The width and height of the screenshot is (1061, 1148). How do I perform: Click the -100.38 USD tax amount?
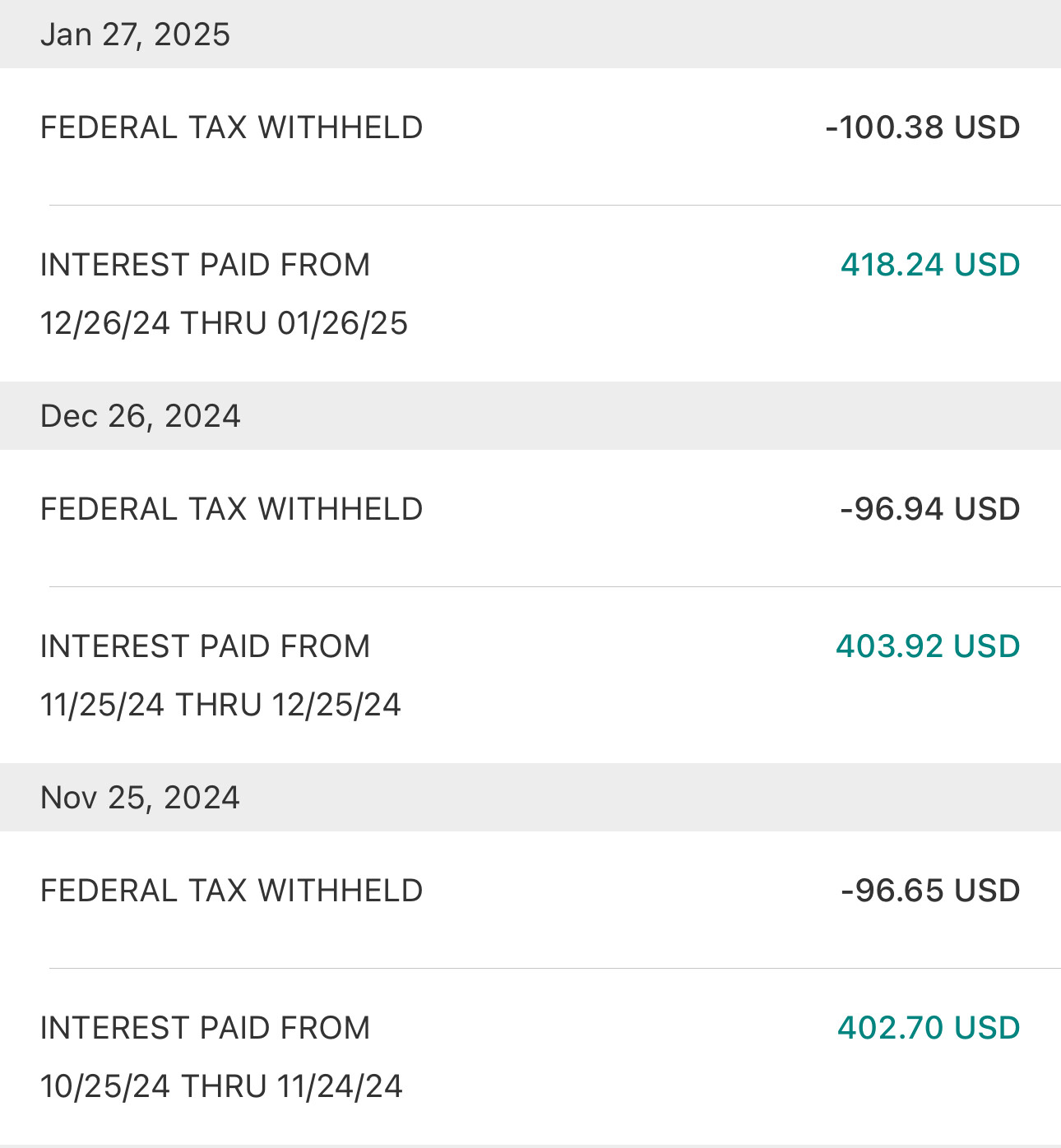922,127
